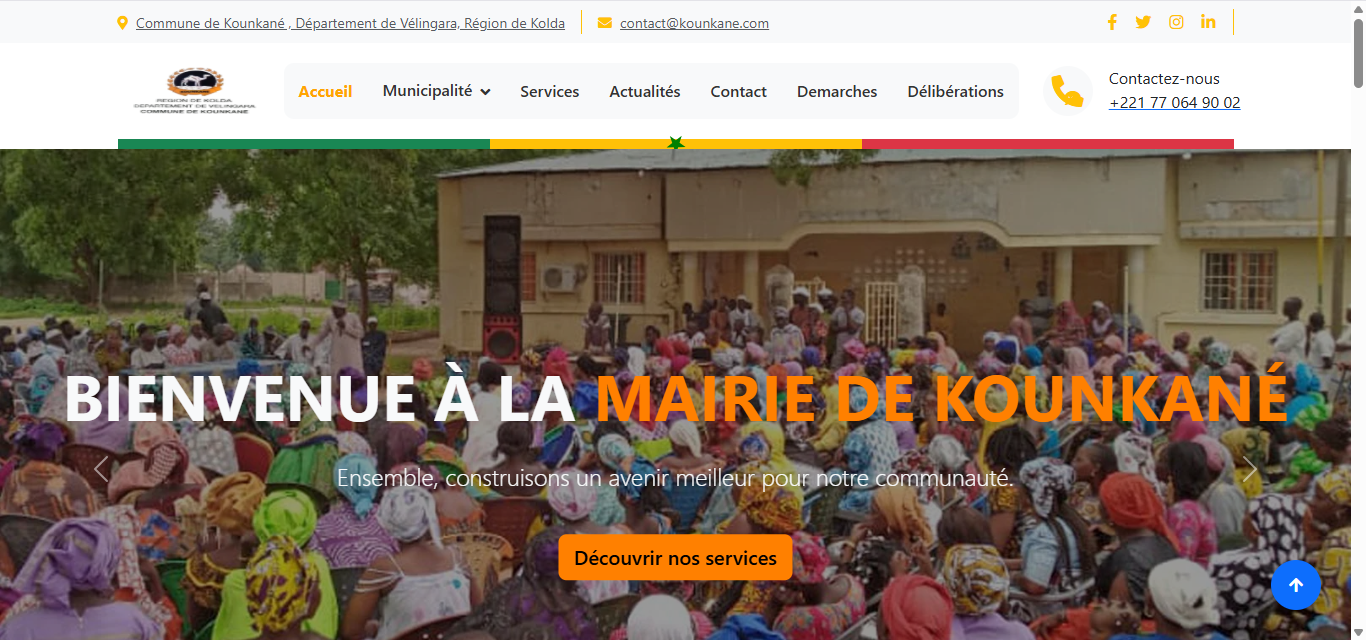Click the next slide arrow
Screen dimensions: 1366x640
[1250, 468]
